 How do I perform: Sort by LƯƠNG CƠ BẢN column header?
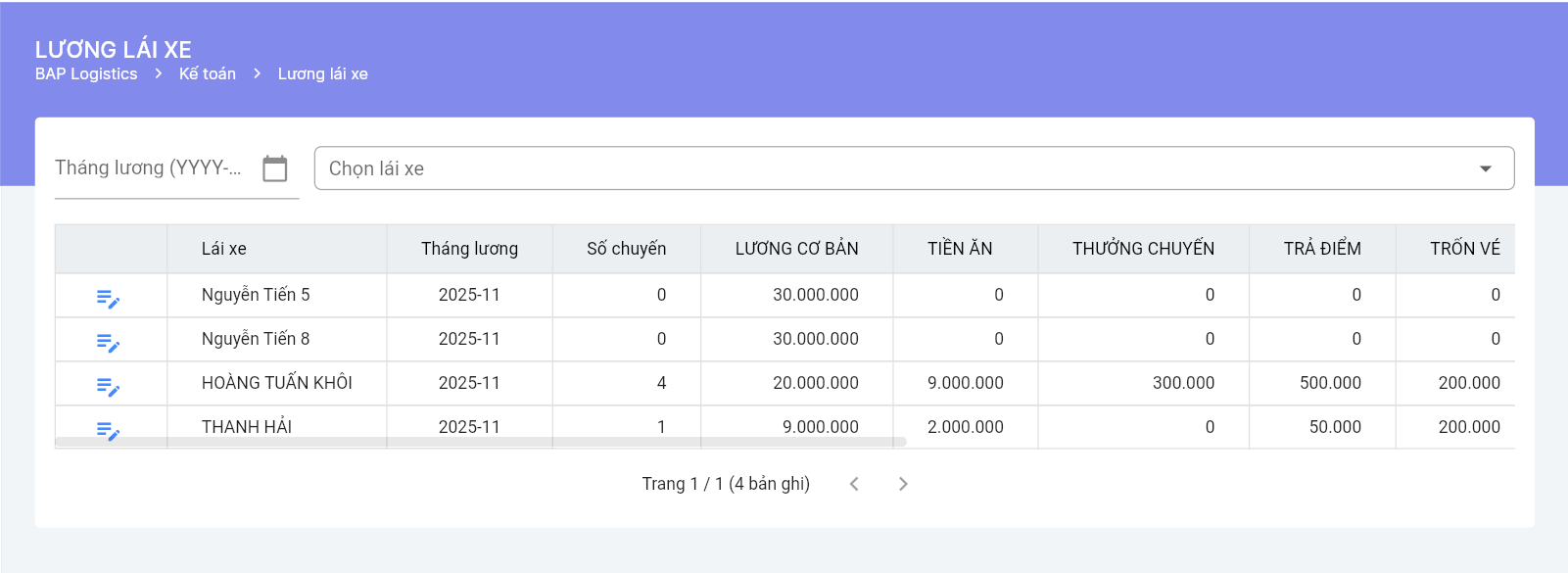796,249
